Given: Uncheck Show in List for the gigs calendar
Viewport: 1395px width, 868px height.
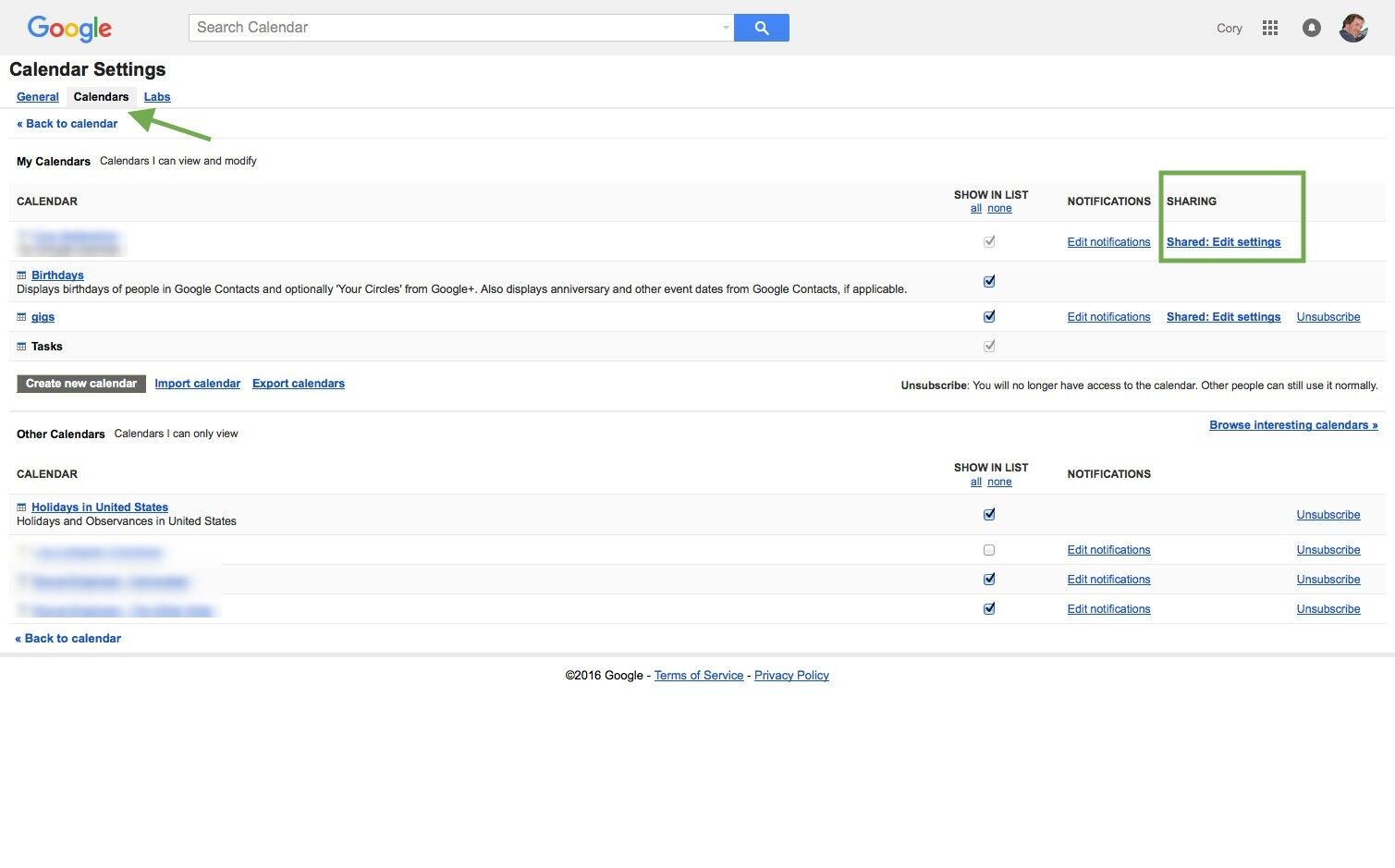Looking at the screenshot, I should tap(989, 315).
